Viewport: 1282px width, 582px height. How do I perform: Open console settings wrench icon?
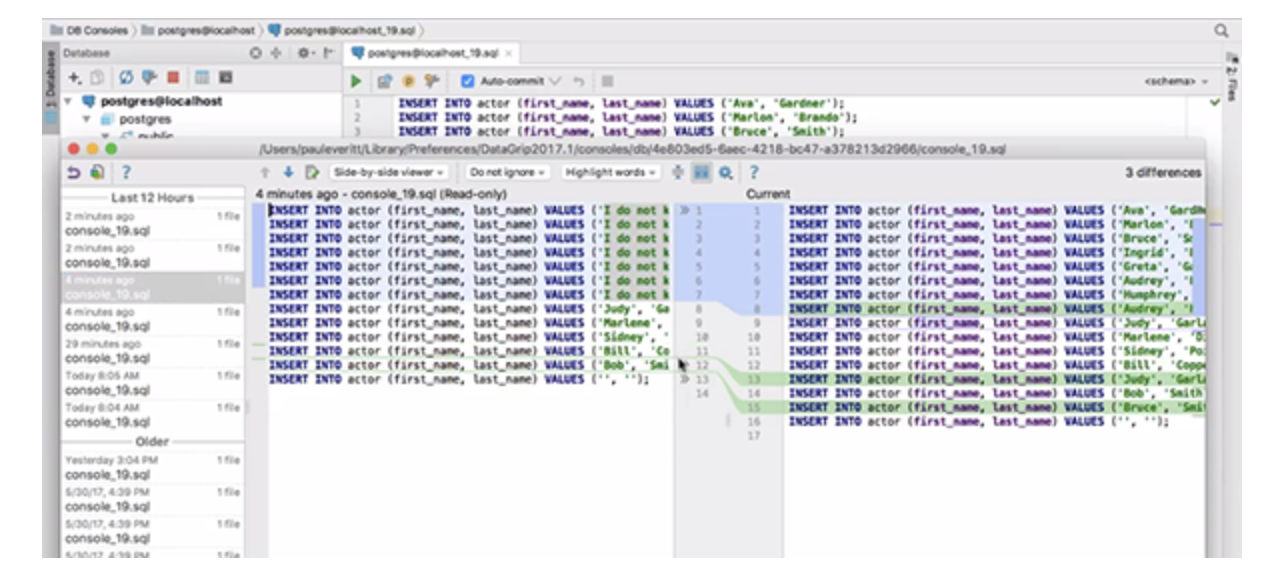[x=432, y=81]
